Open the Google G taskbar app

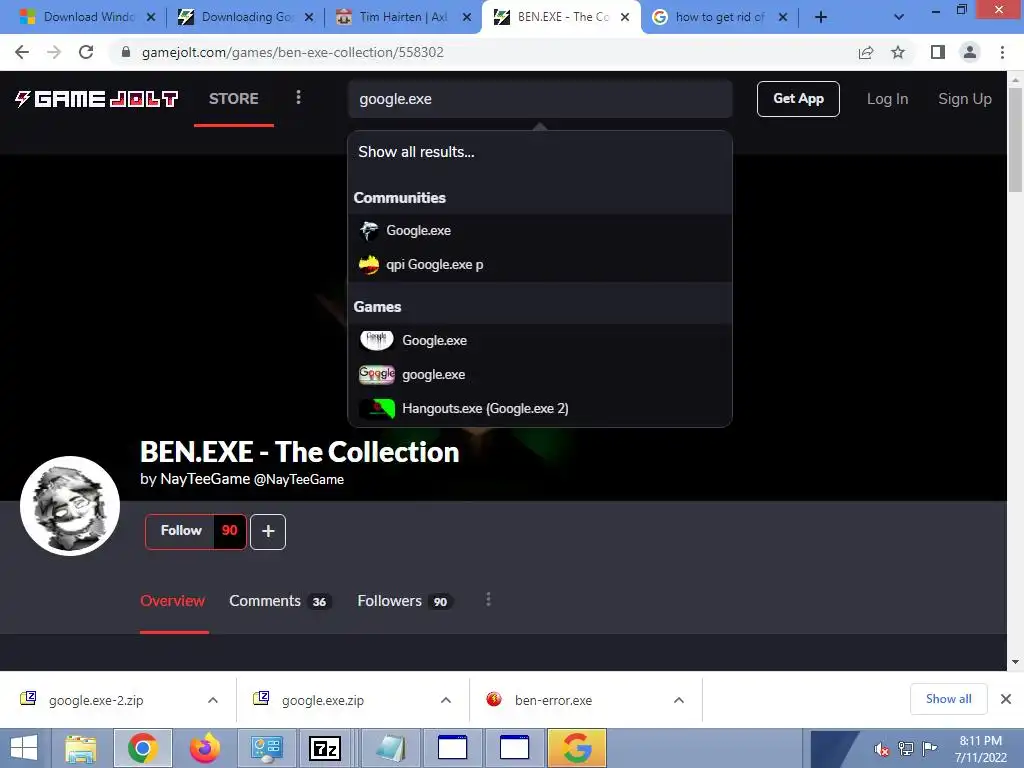pyautogui.click(x=577, y=748)
